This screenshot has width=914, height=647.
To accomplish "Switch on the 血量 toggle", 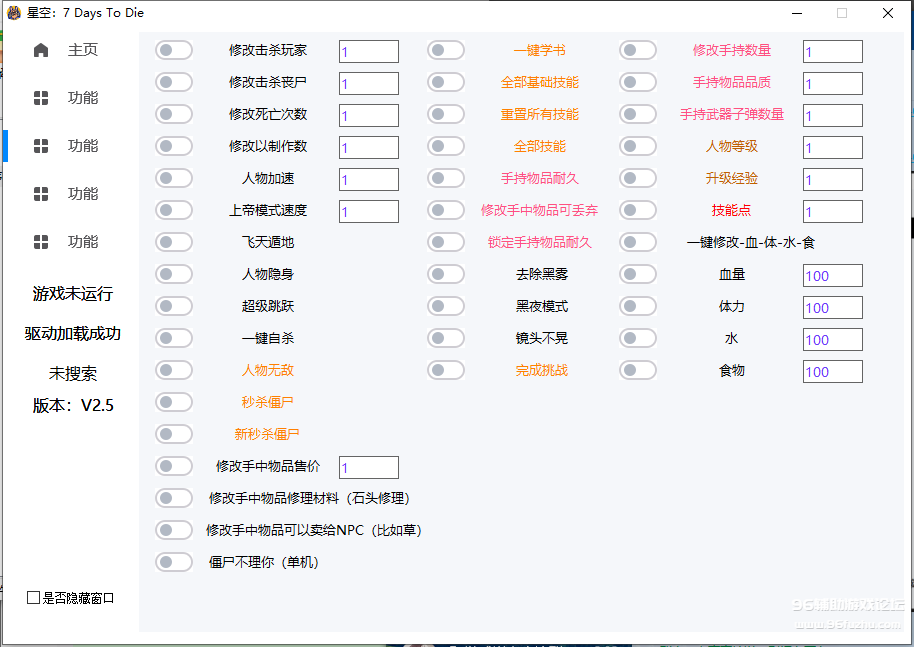I will (x=638, y=274).
